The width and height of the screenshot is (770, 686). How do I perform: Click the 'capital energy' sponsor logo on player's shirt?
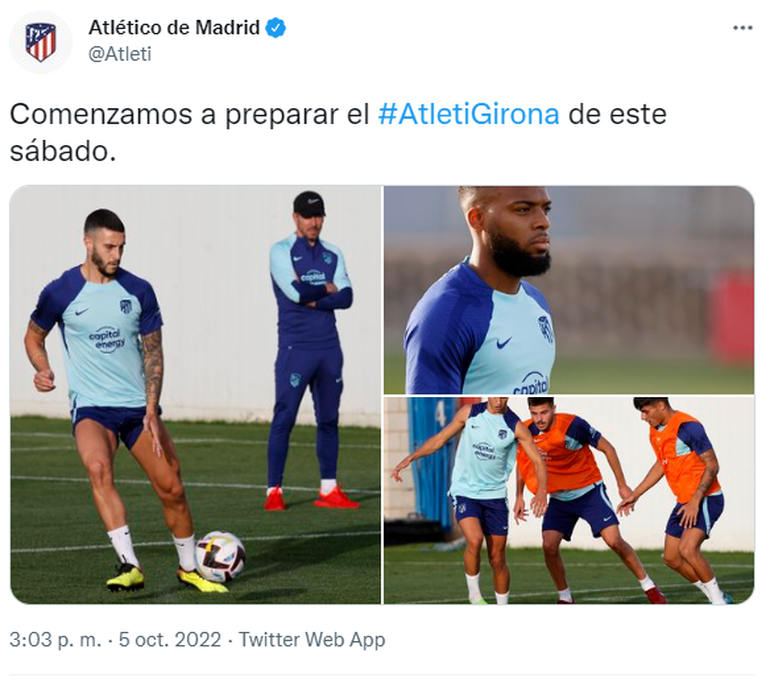coord(107,339)
